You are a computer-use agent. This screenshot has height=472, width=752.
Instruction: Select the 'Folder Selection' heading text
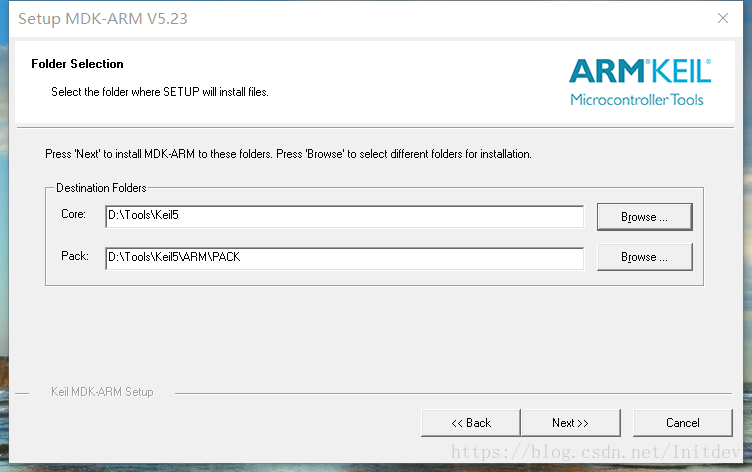(x=77, y=64)
